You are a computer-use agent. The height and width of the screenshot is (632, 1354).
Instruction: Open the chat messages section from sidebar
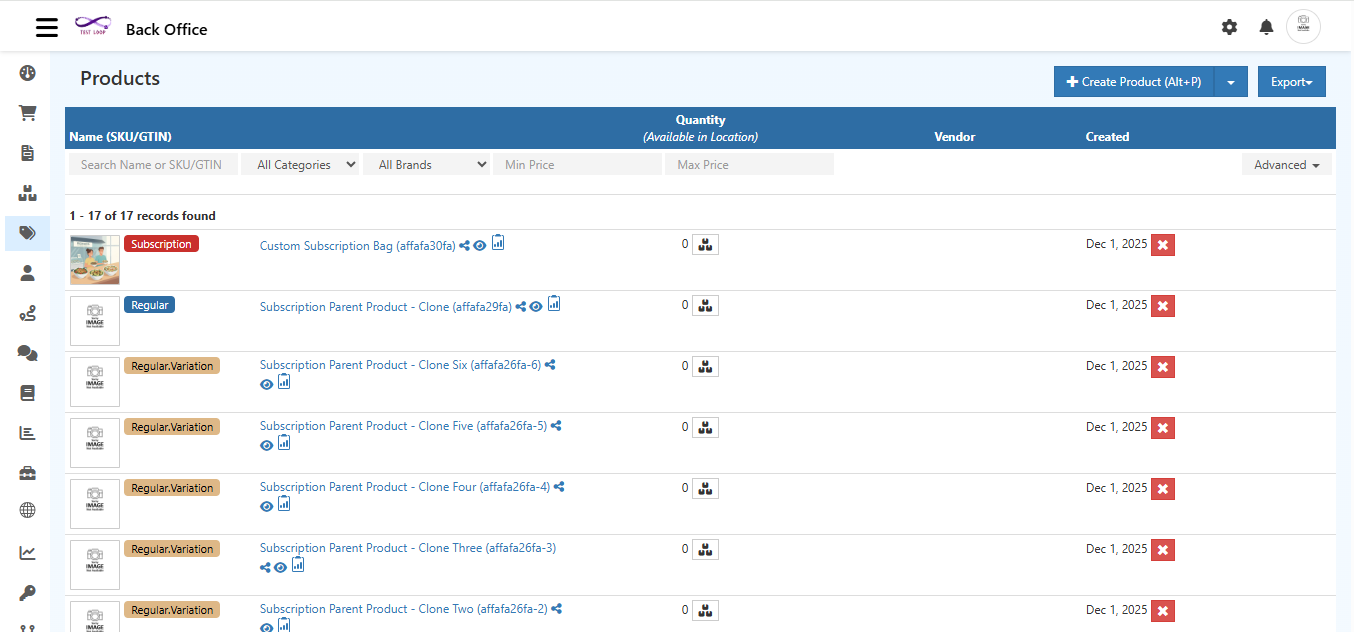[27, 352]
